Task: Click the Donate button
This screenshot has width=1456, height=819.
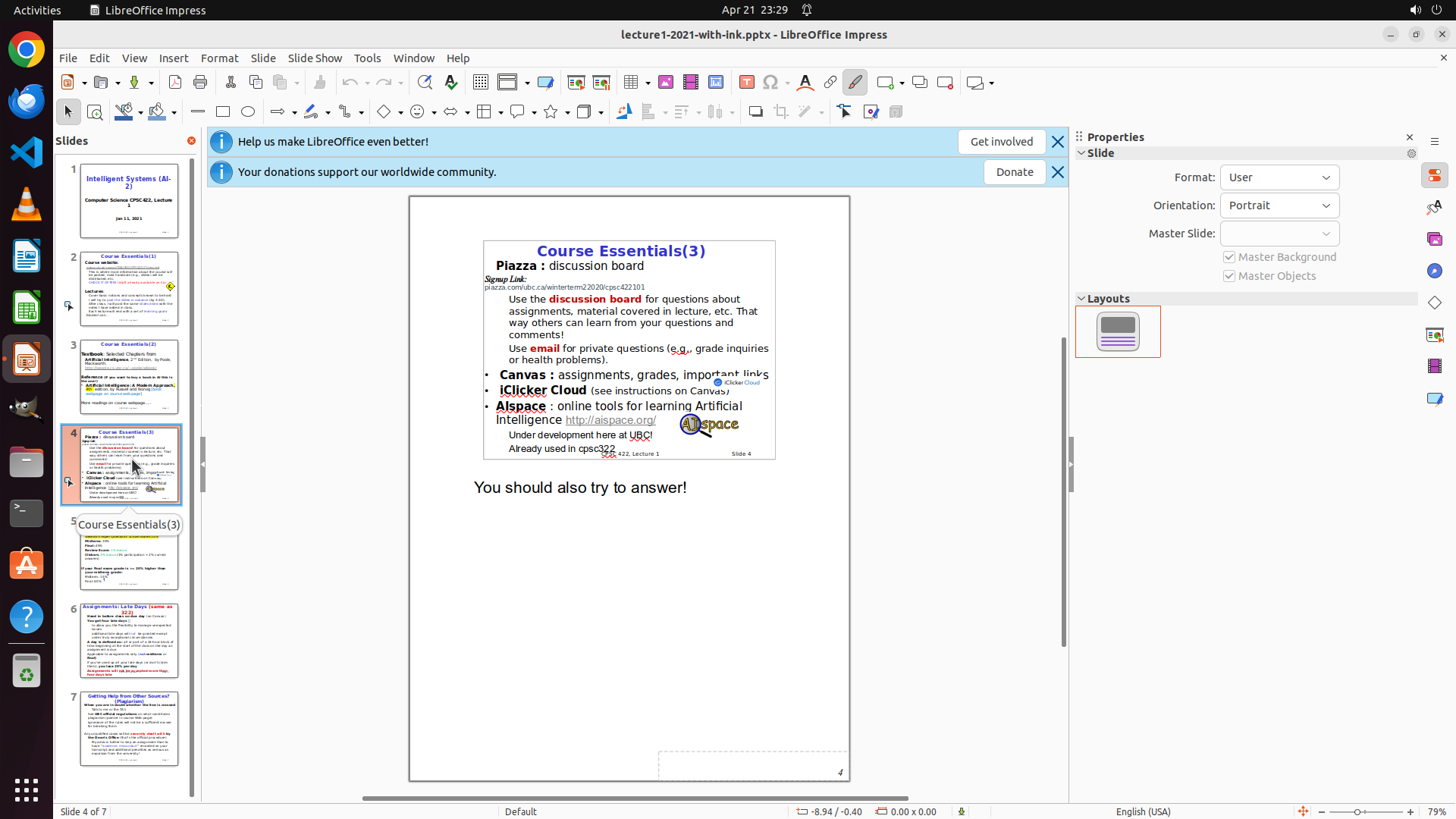Action: pyautogui.click(x=1014, y=172)
